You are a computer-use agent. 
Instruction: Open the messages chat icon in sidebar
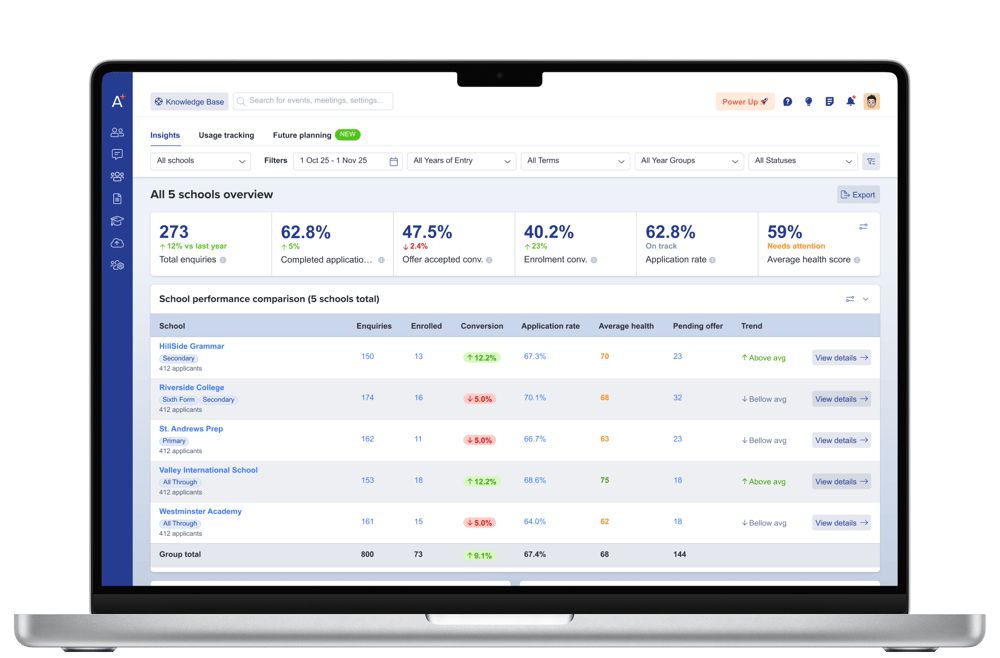click(x=117, y=154)
